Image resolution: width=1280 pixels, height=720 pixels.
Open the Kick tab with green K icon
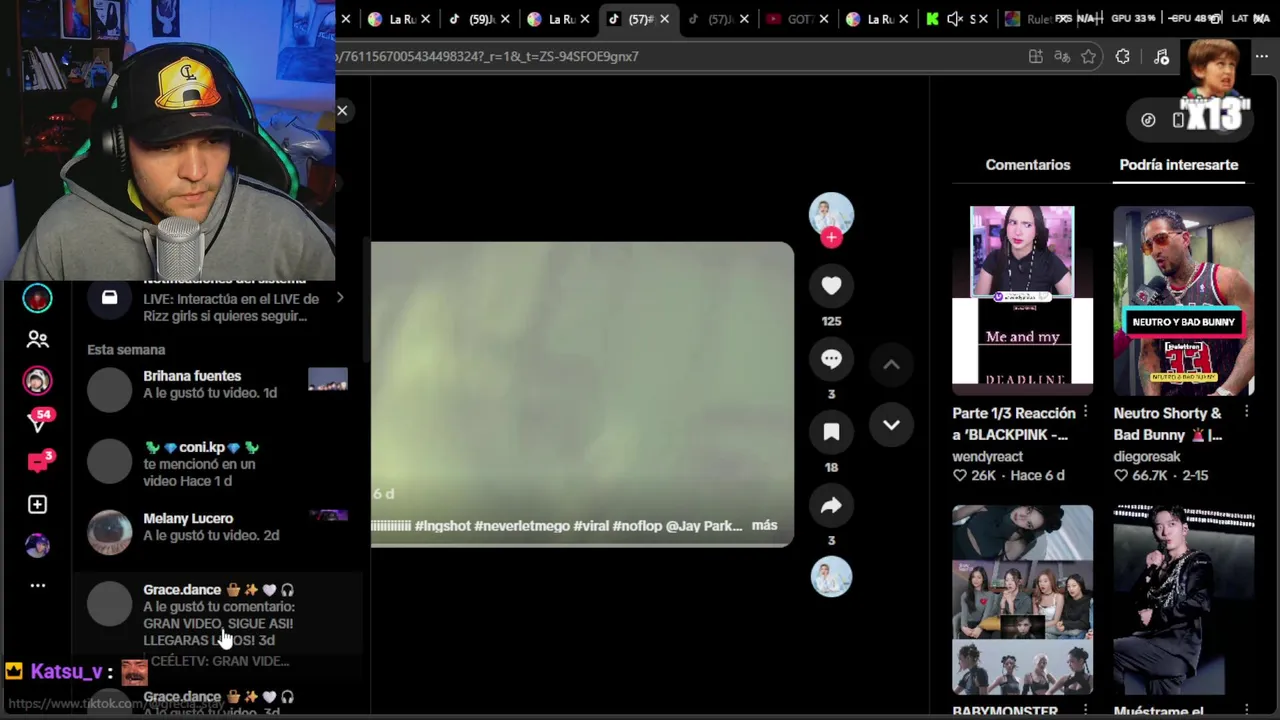tap(932, 19)
